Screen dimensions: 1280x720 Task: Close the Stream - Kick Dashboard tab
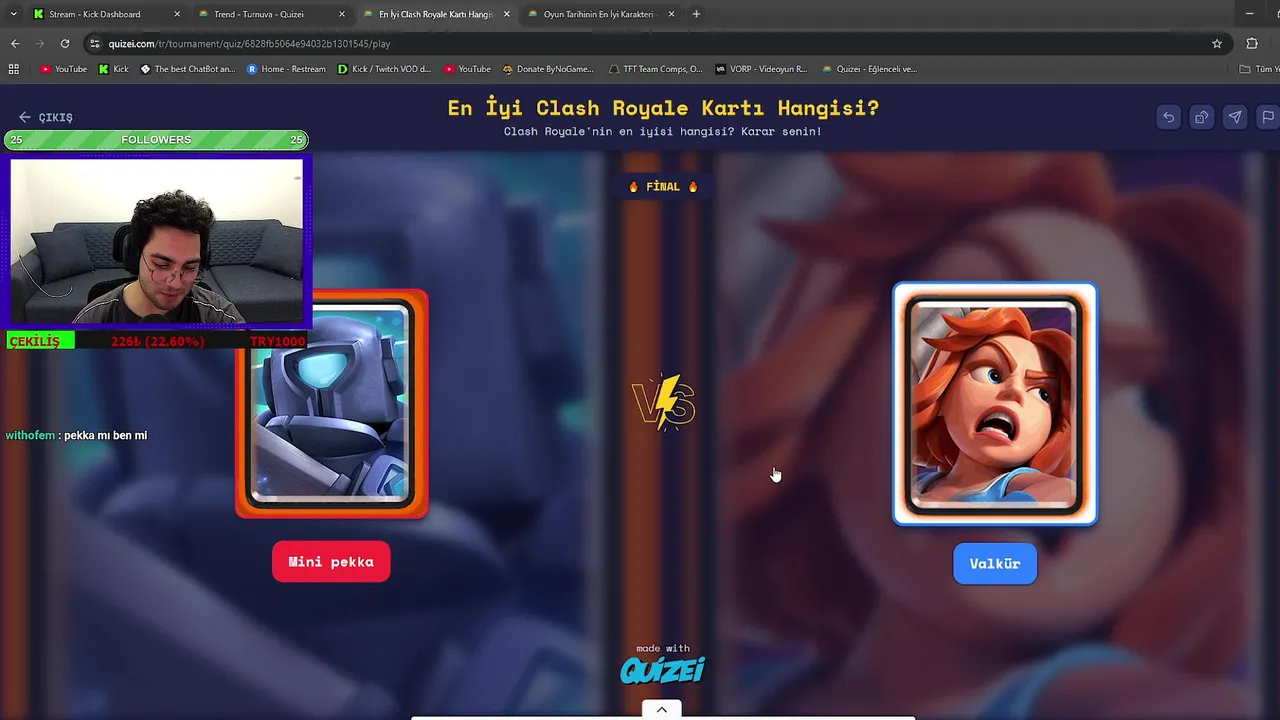coord(177,14)
